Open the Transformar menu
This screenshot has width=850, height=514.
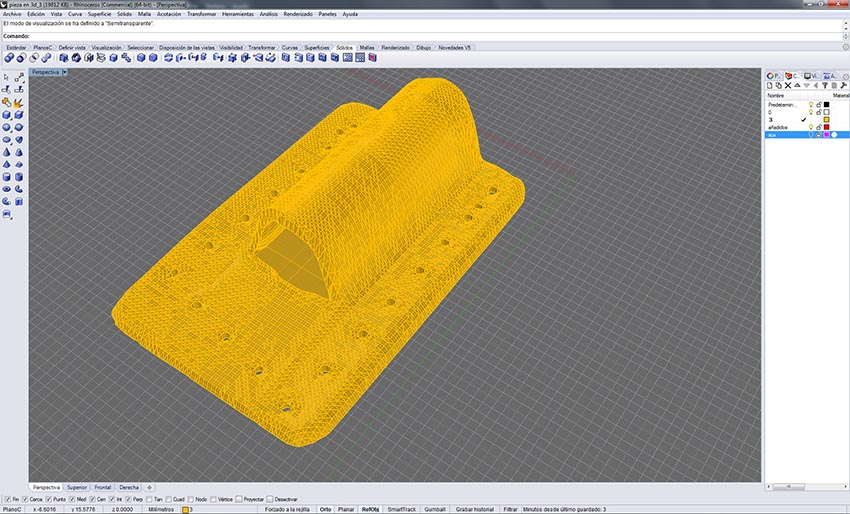coord(202,14)
